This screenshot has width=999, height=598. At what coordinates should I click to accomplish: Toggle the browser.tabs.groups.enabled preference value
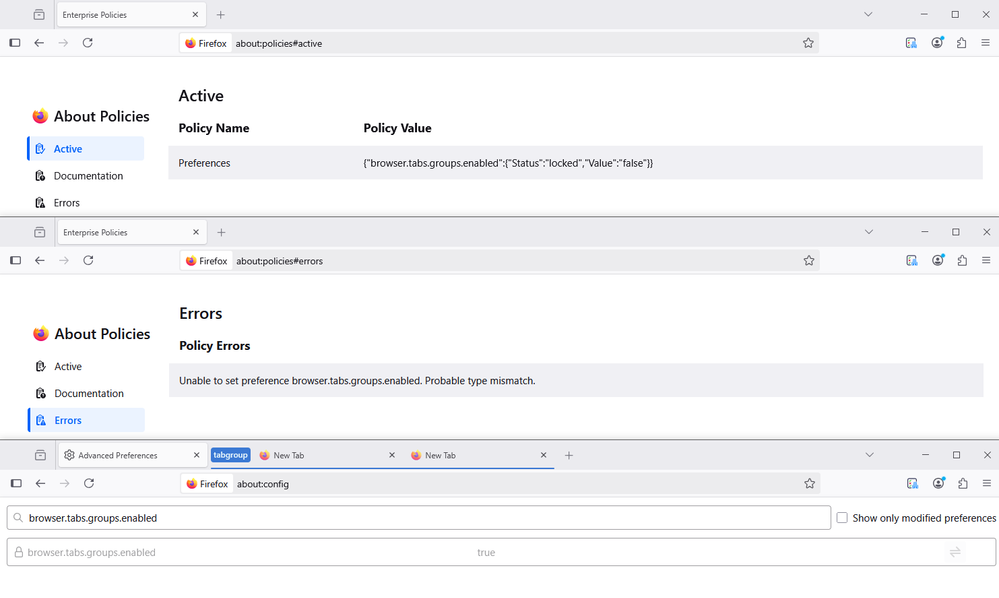coord(954,552)
